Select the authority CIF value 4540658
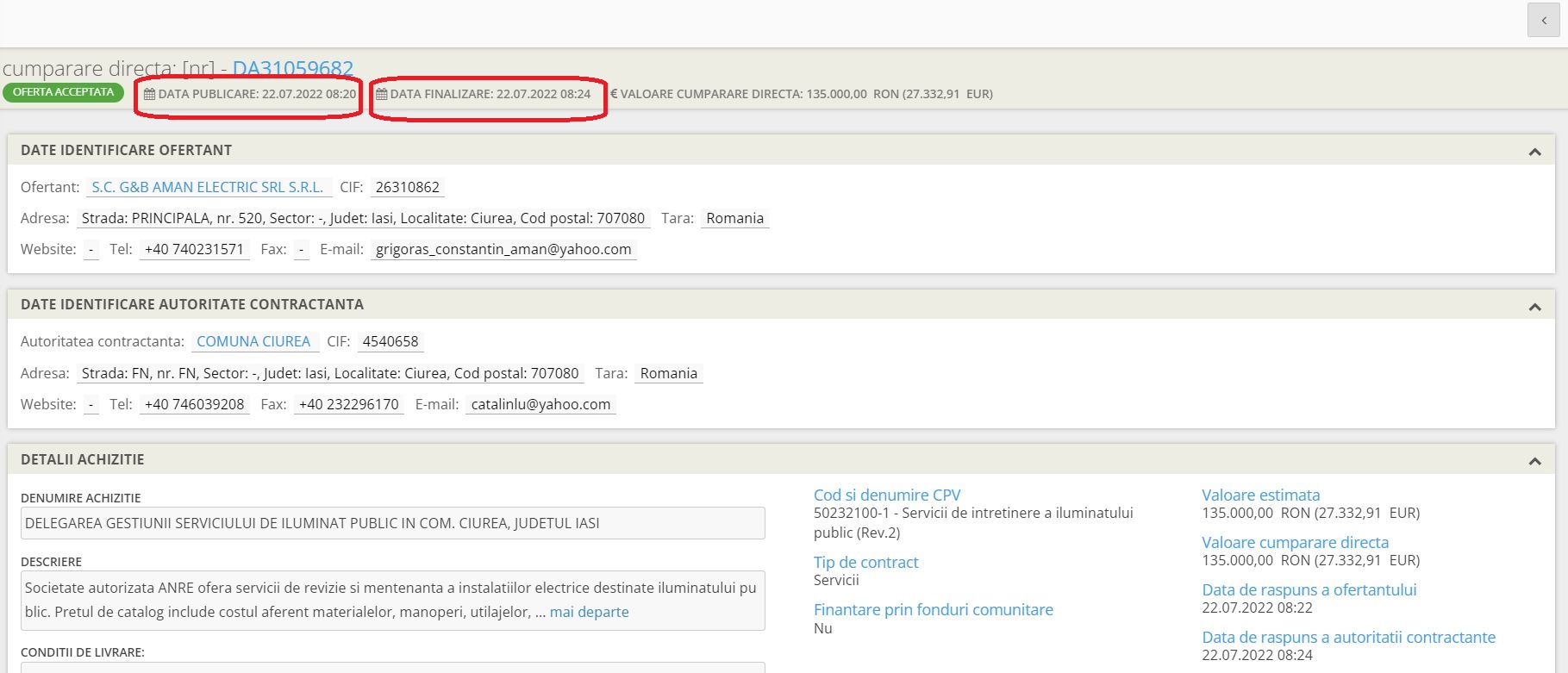 pyautogui.click(x=390, y=341)
